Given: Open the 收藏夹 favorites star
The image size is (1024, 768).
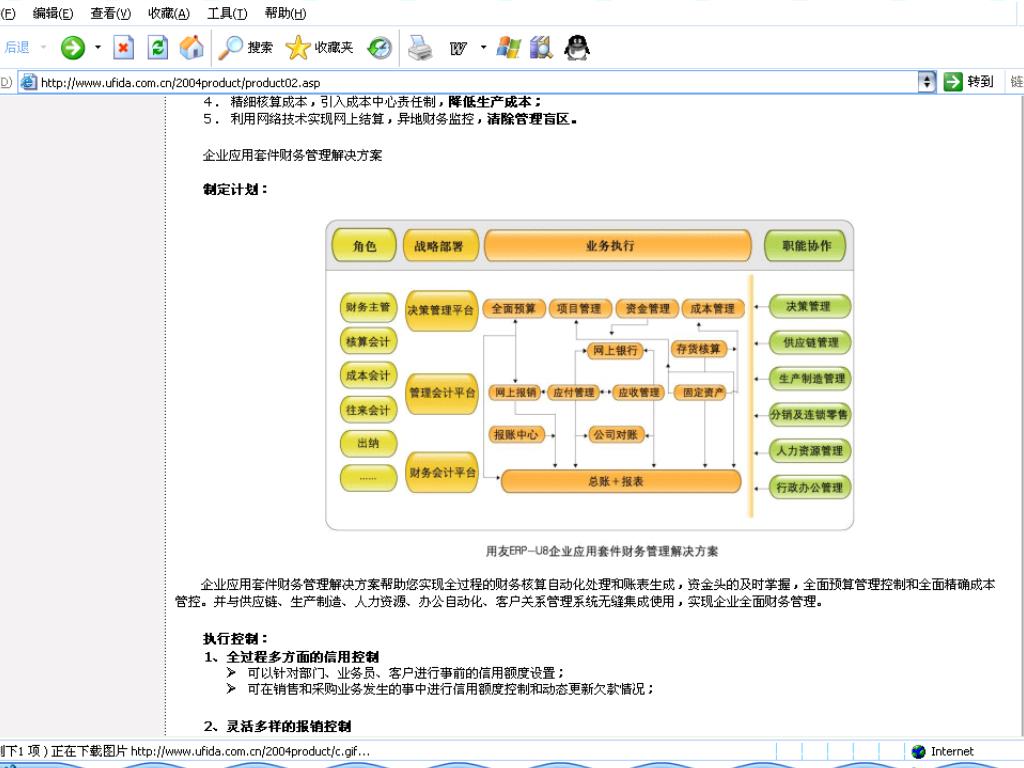Looking at the screenshot, I should 319,48.
